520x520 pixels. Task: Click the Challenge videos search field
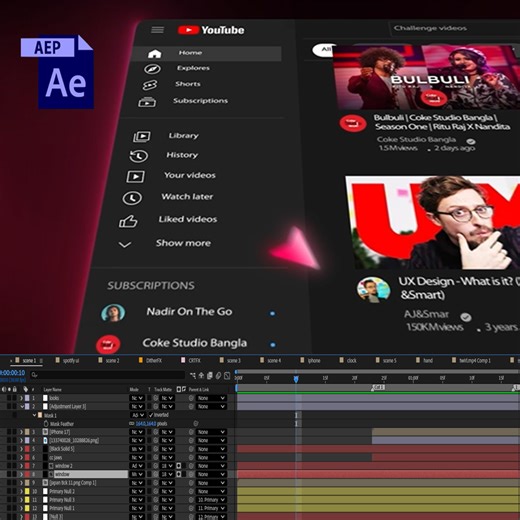point(454,29)
